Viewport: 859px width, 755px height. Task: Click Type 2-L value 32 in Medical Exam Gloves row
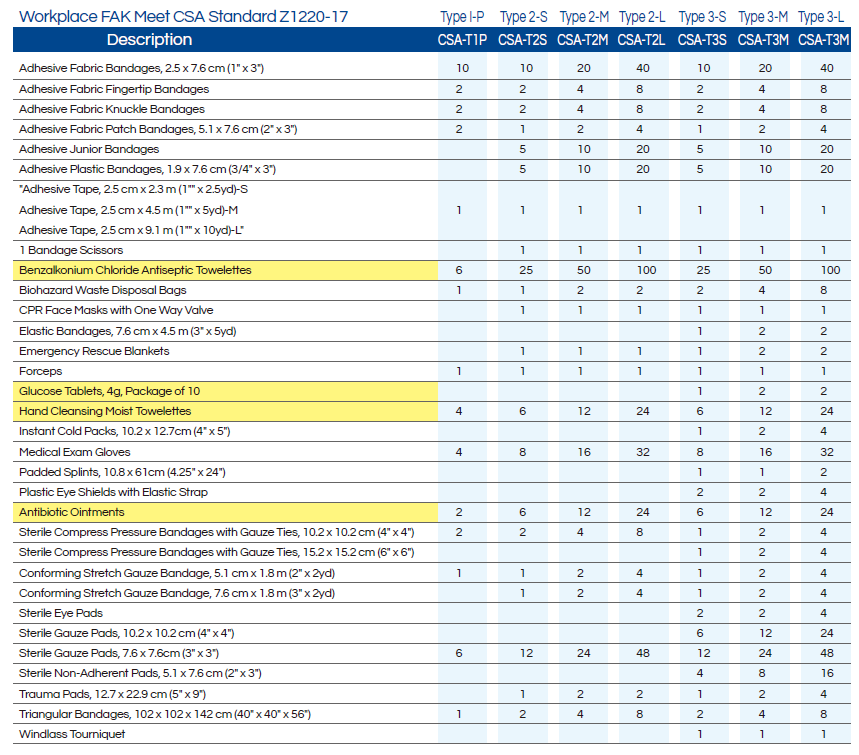pos(643,452)
